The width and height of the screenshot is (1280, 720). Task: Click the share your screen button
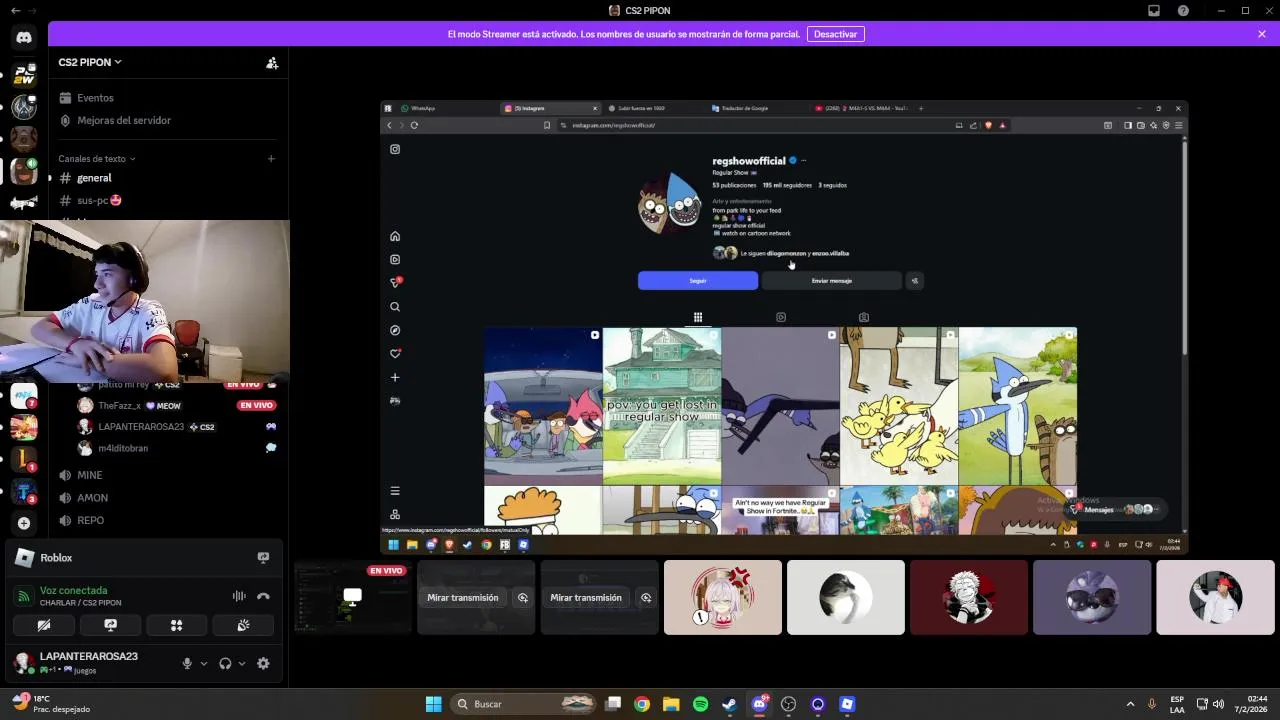pyautogui.click(x=110, y=625)
